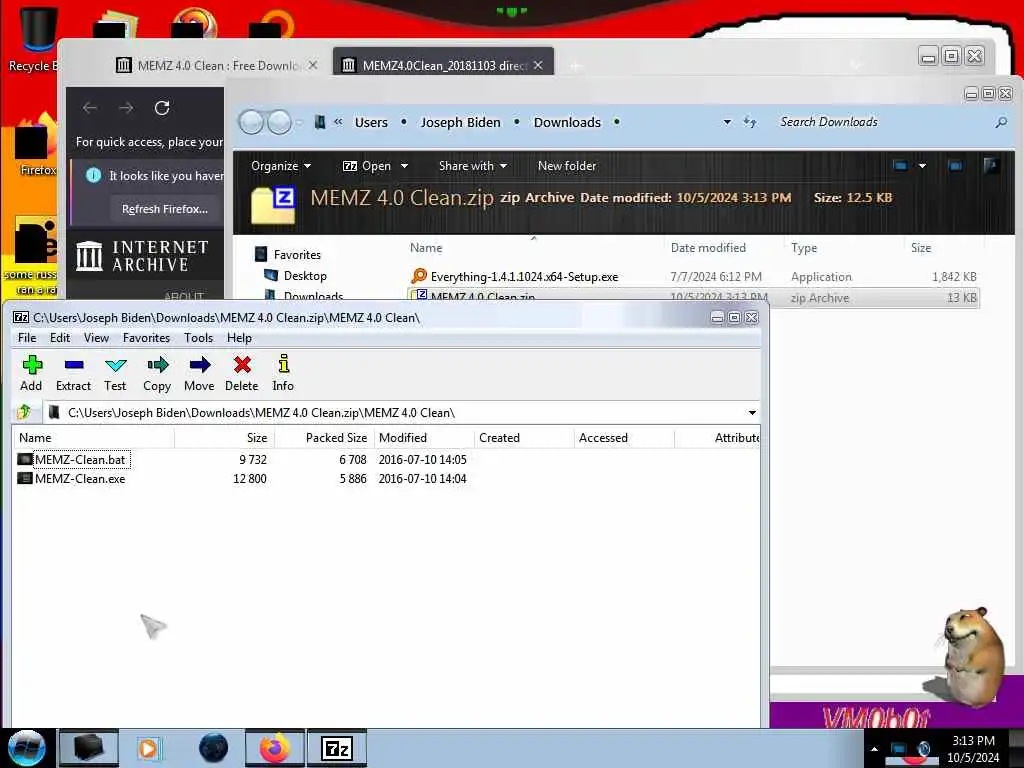Click Users in Explorer breadcrumb
Viewport: 1024px width, 768px height.
(371, 122)
